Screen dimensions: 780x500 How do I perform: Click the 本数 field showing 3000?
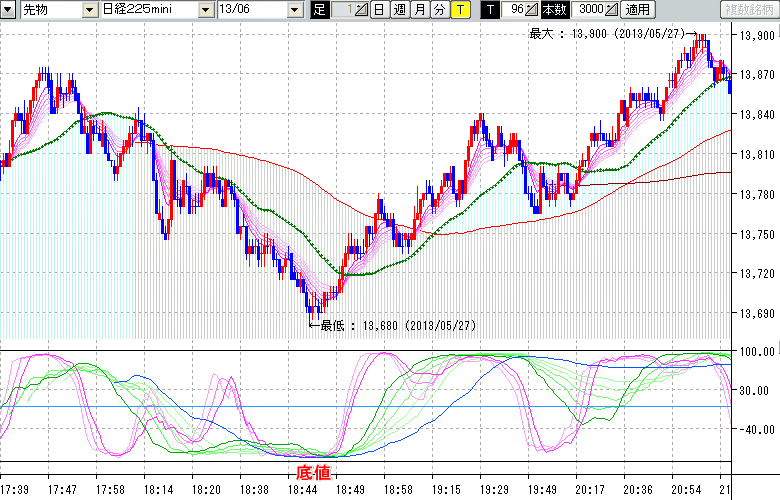click(589, 9)
